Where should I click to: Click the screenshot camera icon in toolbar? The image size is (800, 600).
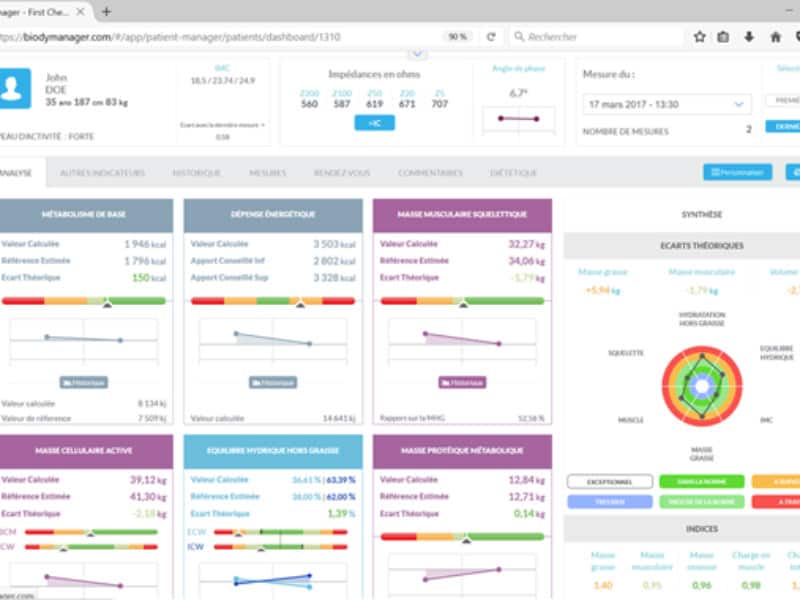(x=724, y=37)
